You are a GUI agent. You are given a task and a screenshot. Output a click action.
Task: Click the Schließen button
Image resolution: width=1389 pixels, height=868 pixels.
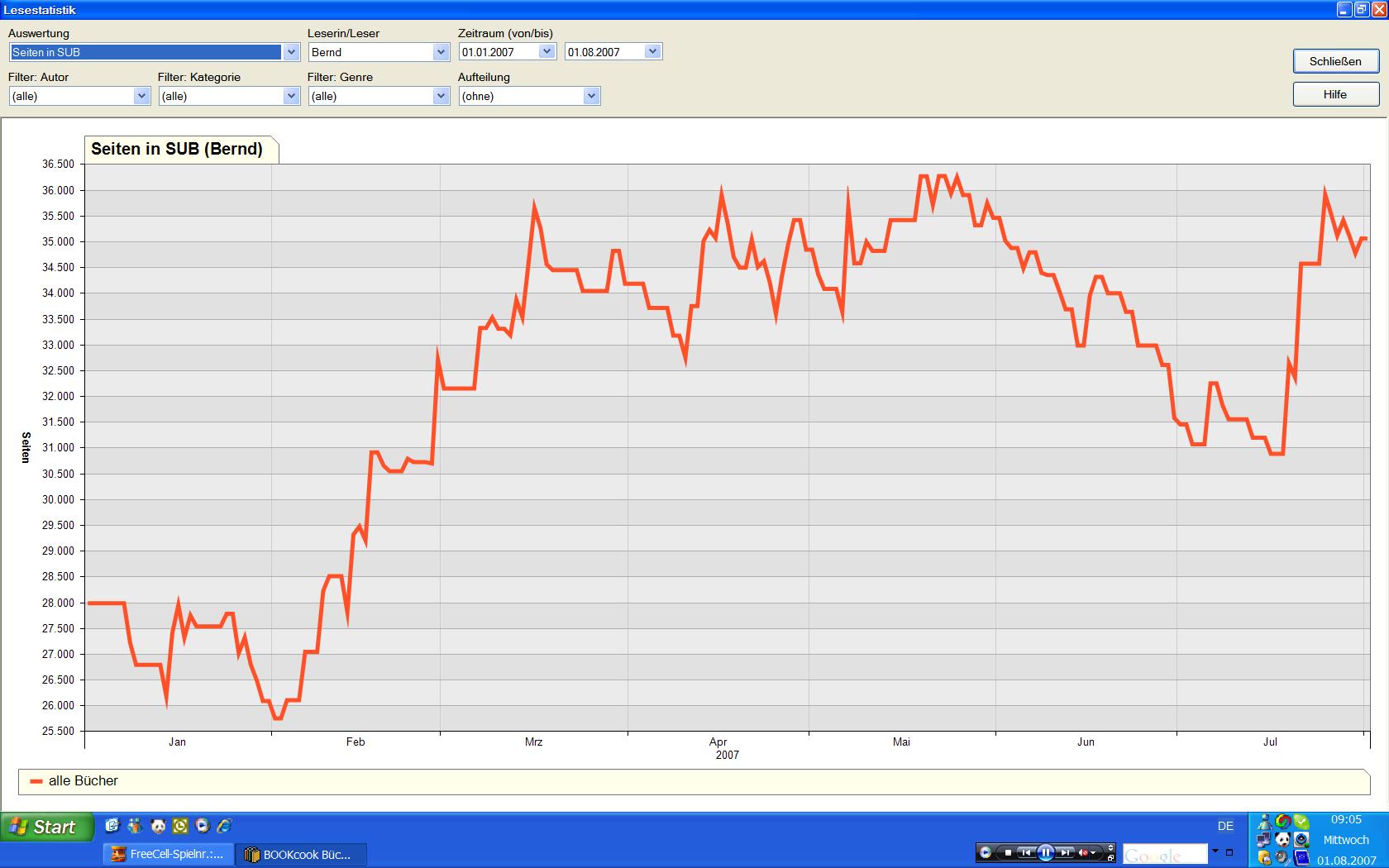point(1334,61)
